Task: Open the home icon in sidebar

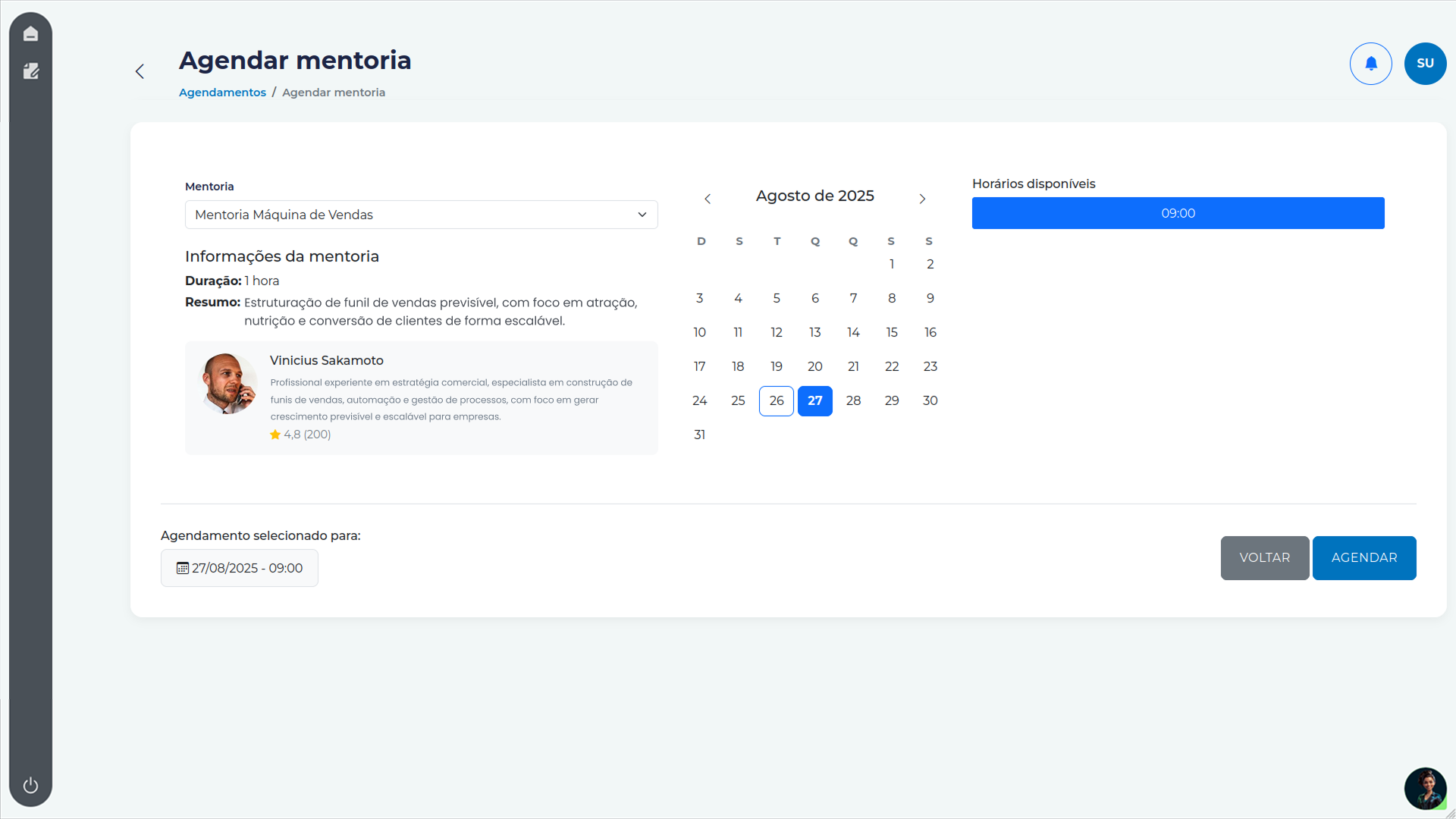Action: (x=30, y=33)
